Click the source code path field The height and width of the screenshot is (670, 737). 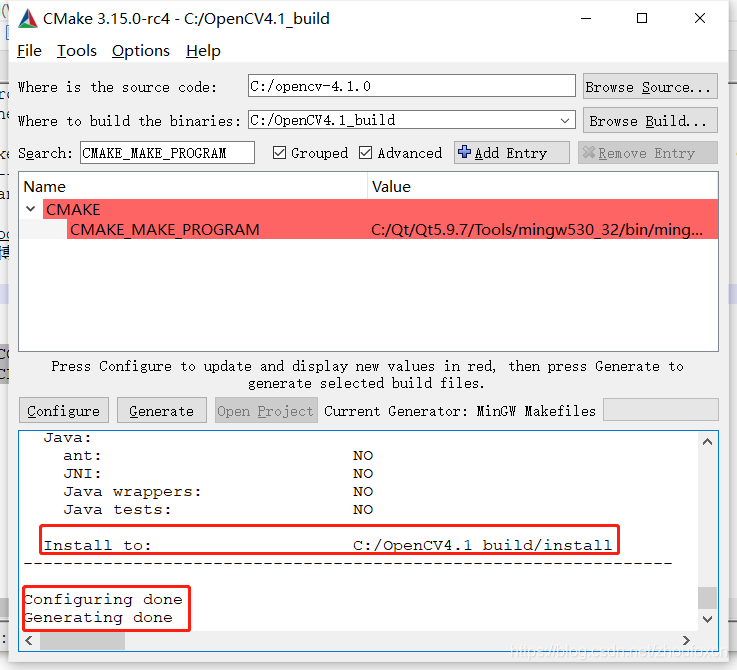pyautogui.click(x=412, y=86)
